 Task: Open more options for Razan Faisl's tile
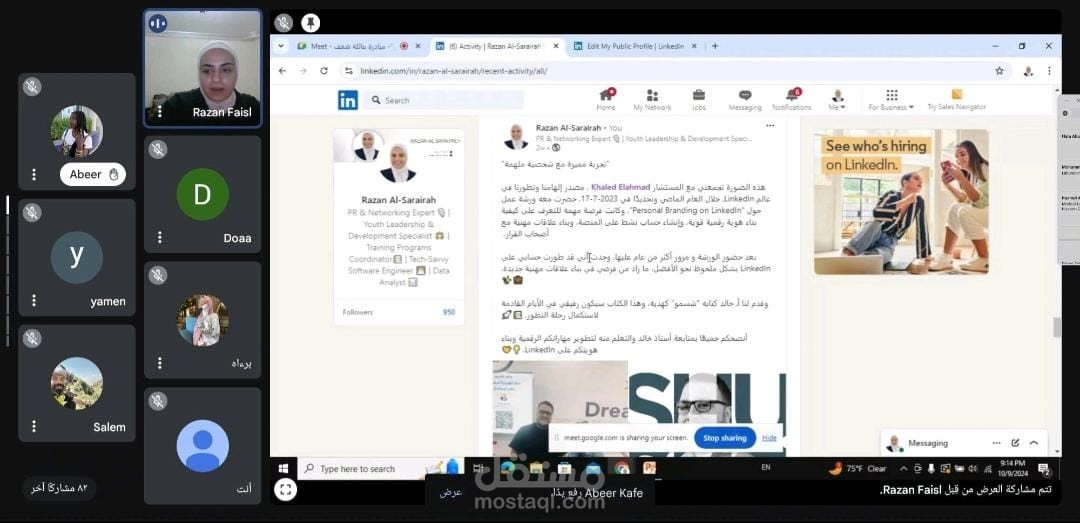[x=160, y=112]
